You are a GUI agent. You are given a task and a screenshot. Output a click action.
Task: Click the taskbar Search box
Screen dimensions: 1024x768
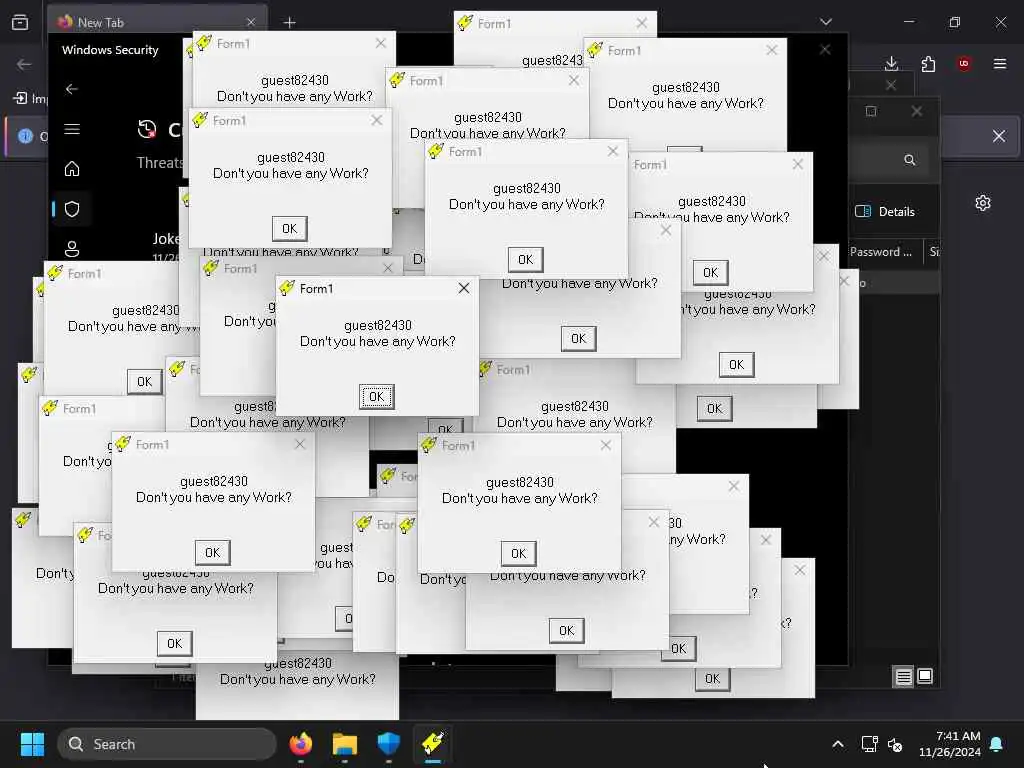pyautogui.click(x=167, y=744)
